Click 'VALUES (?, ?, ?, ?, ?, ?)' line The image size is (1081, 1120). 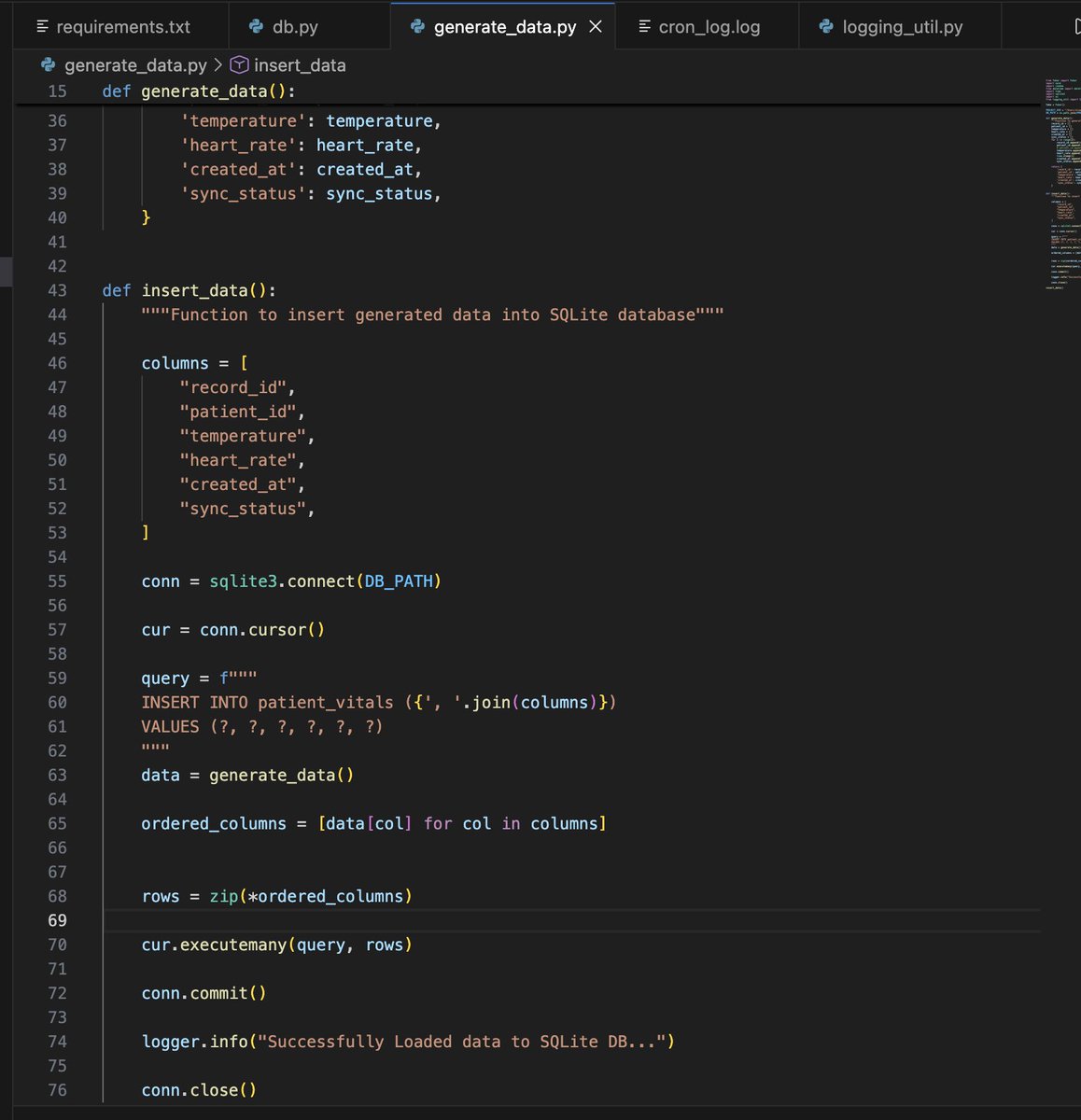click(x=262, y=727)
